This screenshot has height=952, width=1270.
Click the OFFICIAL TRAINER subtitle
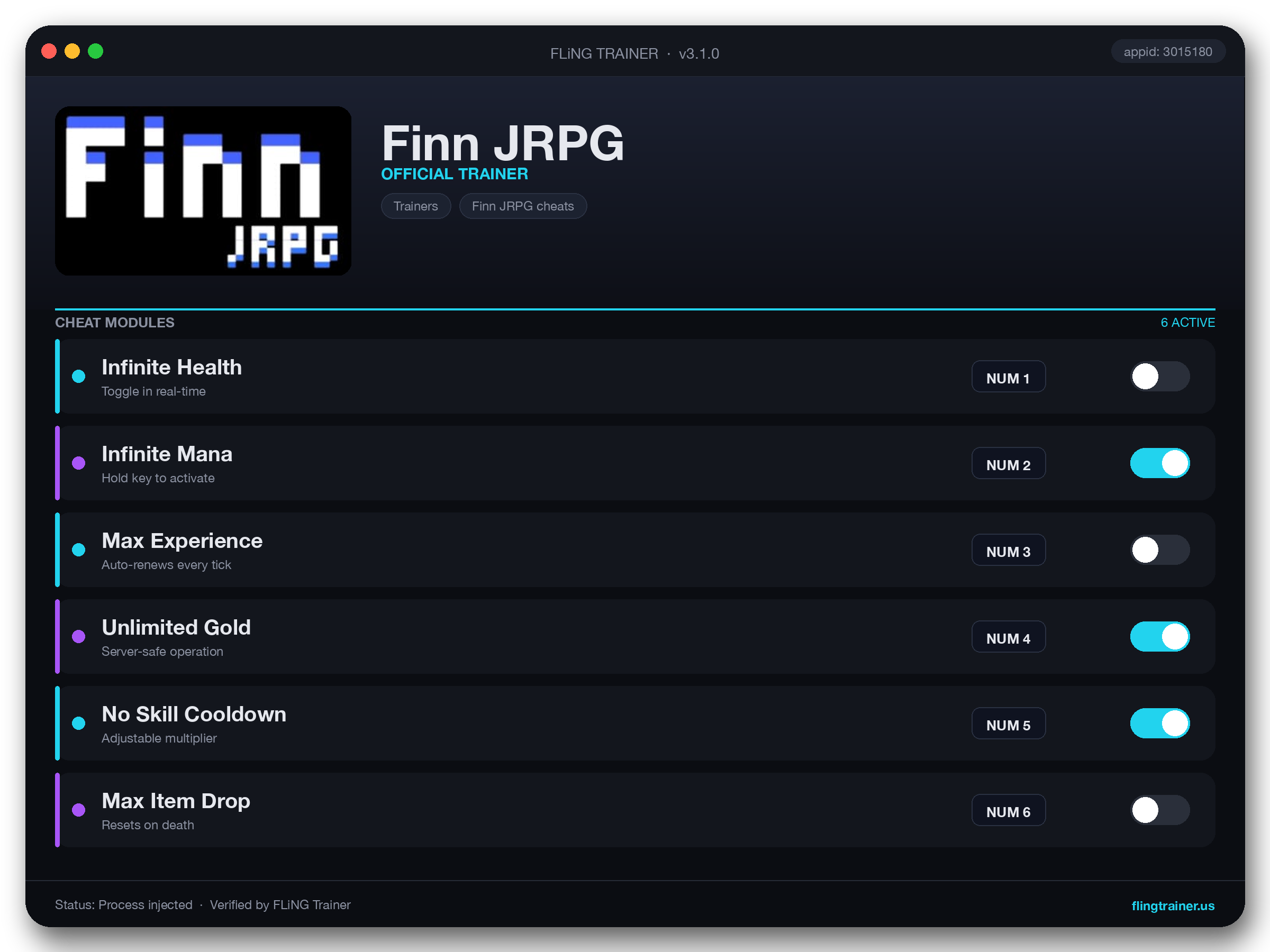(455, 174)
